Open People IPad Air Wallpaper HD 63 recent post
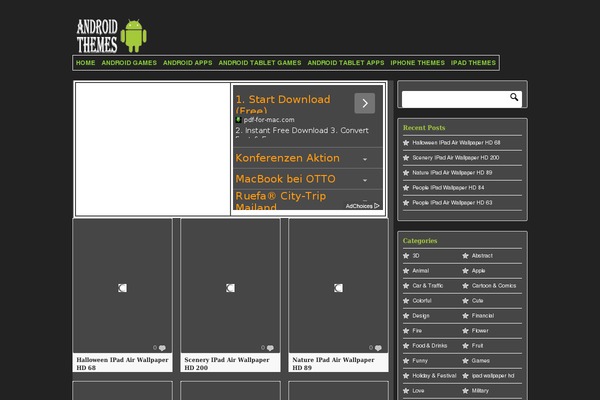Image resolution: width=600 pixels, height=400 pixels. pos(452,202)
